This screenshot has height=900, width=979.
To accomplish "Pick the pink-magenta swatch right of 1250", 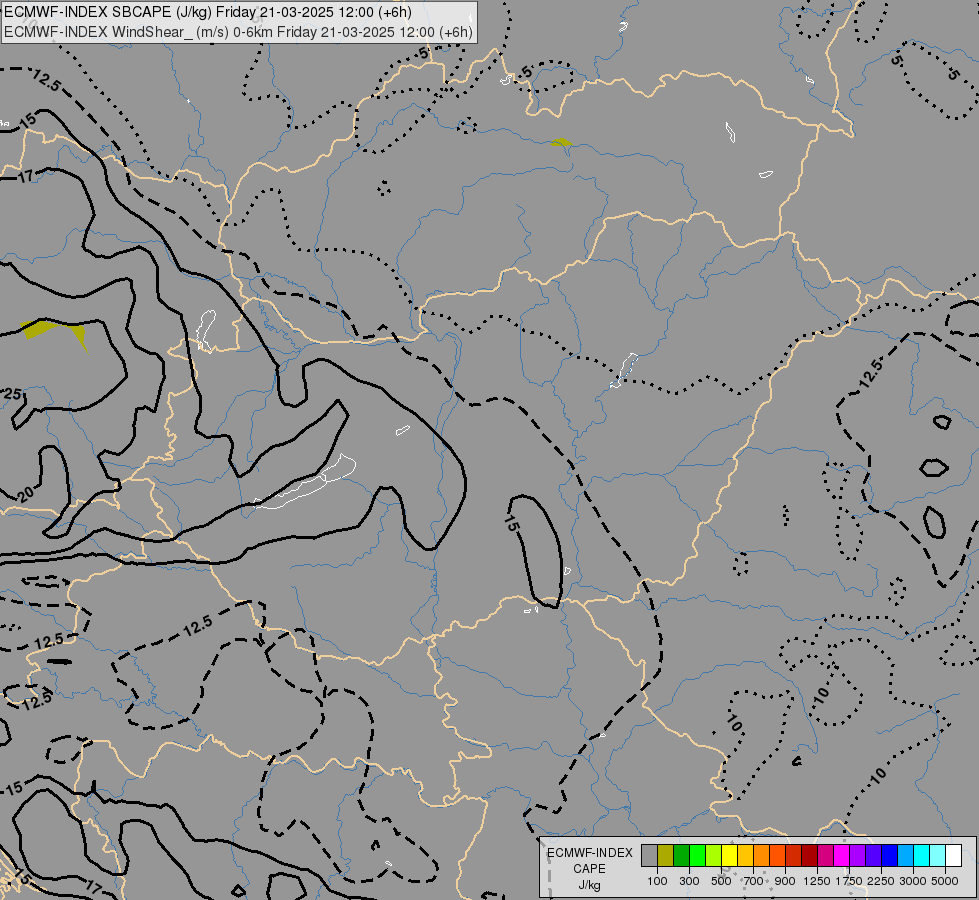I will (825, 856).
